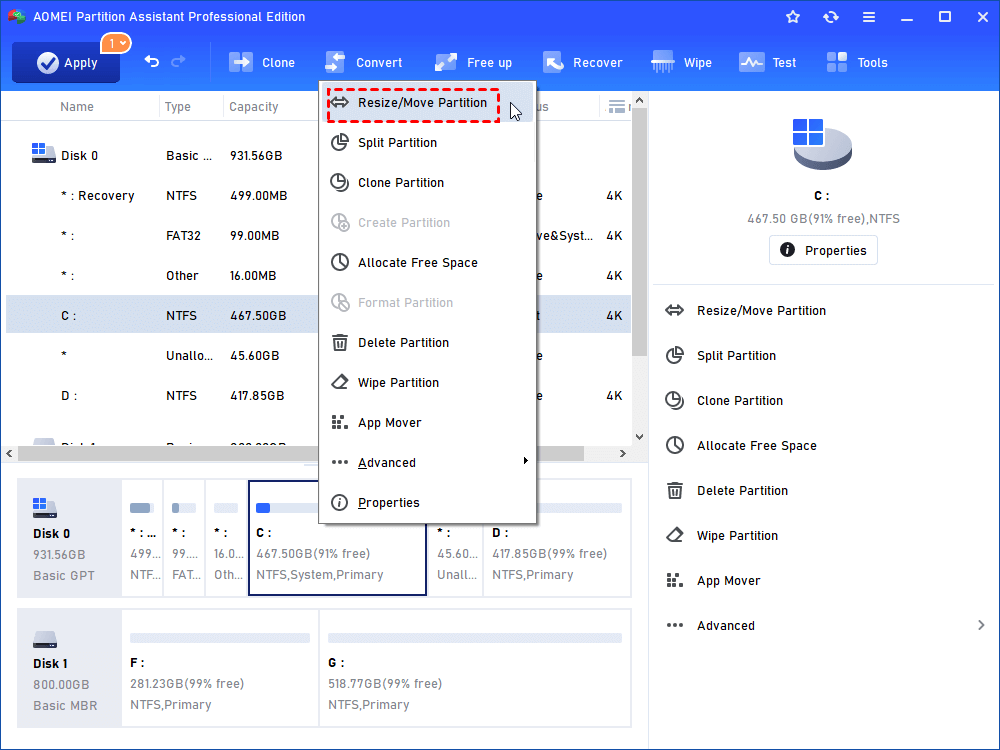Click the favorites star icon in title bar
Viewport: 1000px width, 750px height.
[x=793, y=17]
